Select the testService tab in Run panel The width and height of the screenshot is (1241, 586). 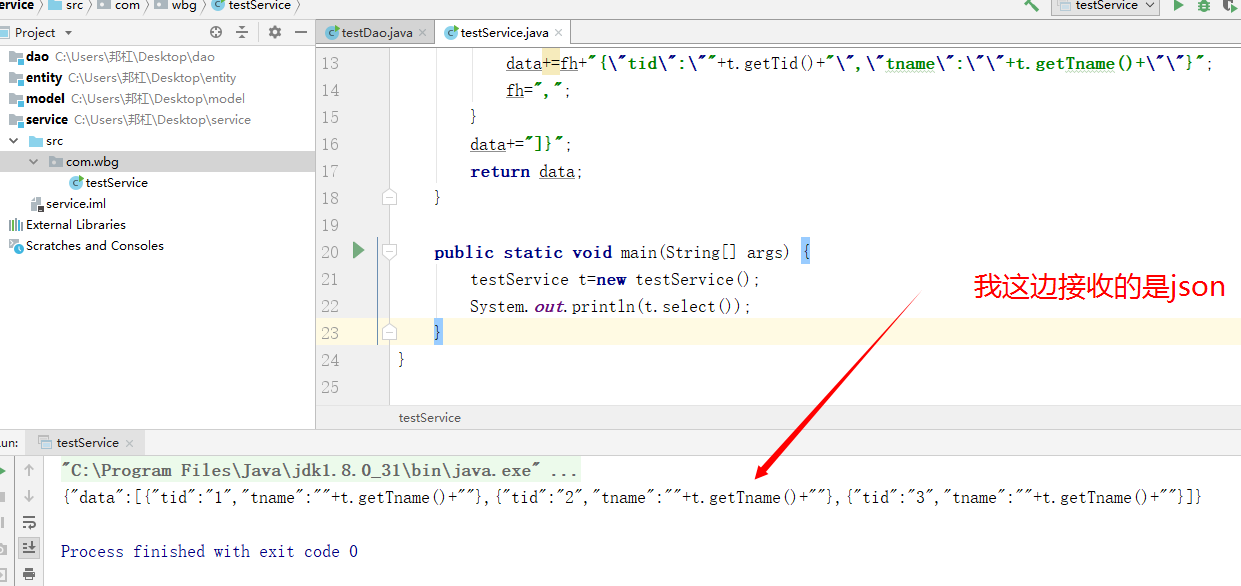point(88,442)
